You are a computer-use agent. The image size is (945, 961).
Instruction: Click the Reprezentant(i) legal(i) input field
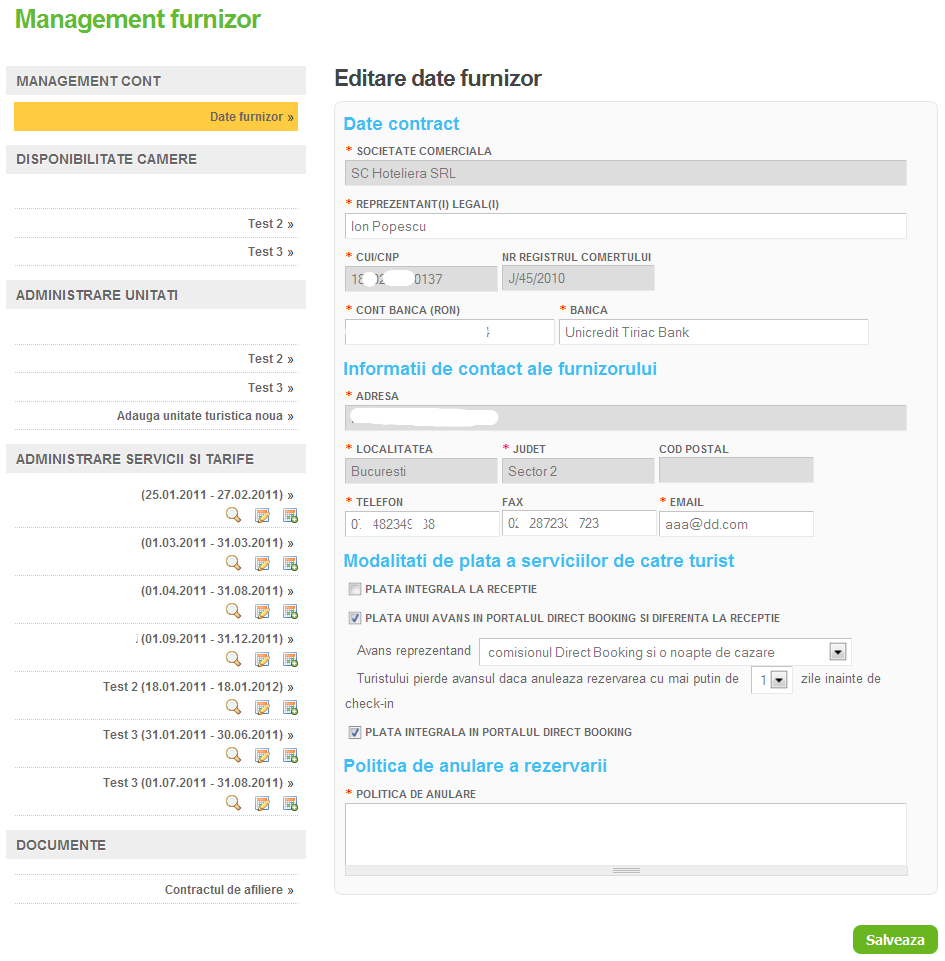click(x=625, y=226)
